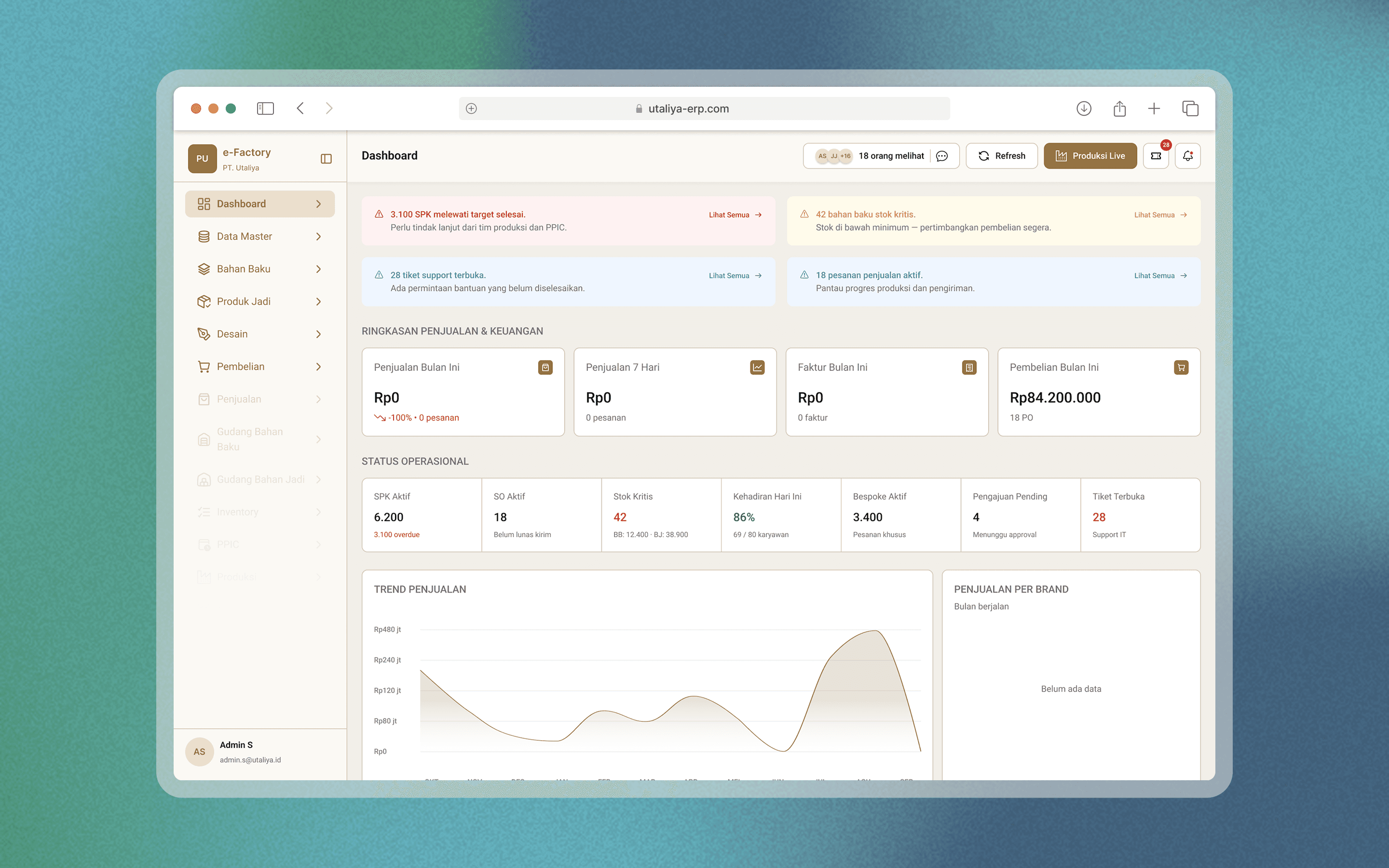1389x868 pixels.
Task: Click the Produksi Live button
Action: pos(1090,156)
